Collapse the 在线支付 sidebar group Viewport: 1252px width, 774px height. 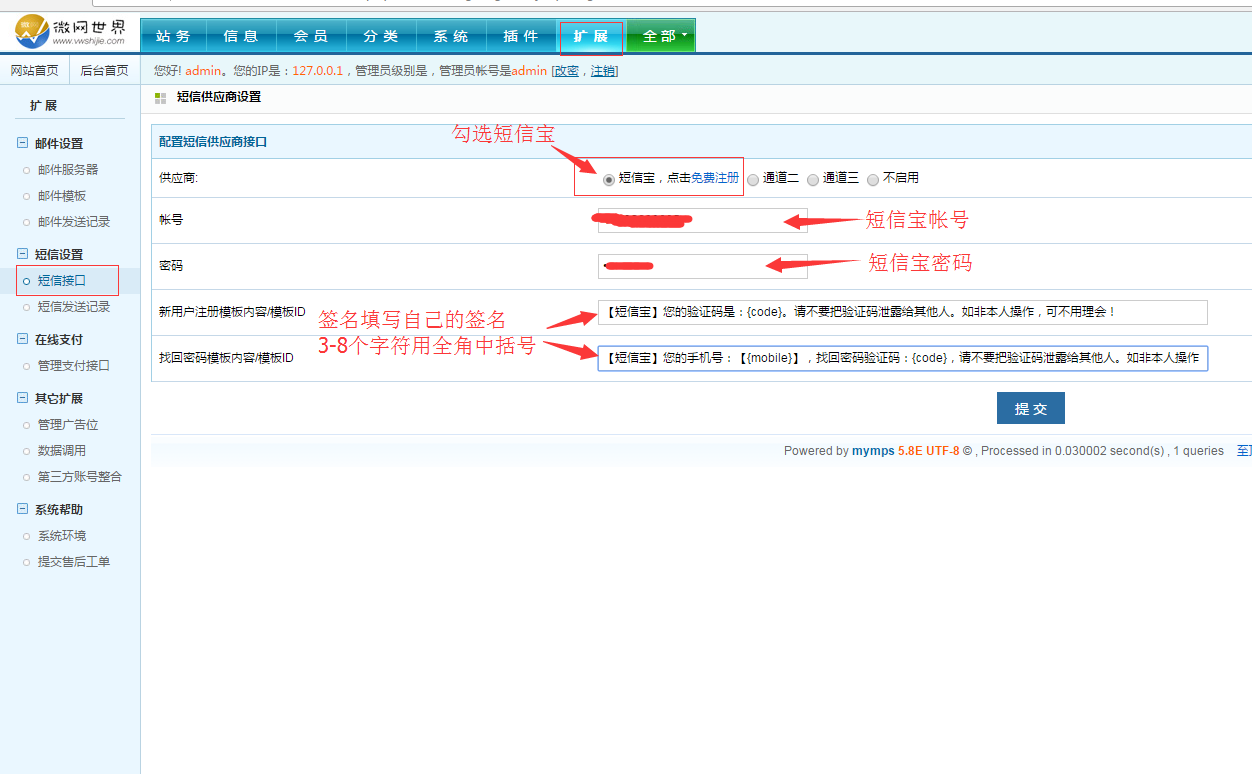(x=22, y=340)
